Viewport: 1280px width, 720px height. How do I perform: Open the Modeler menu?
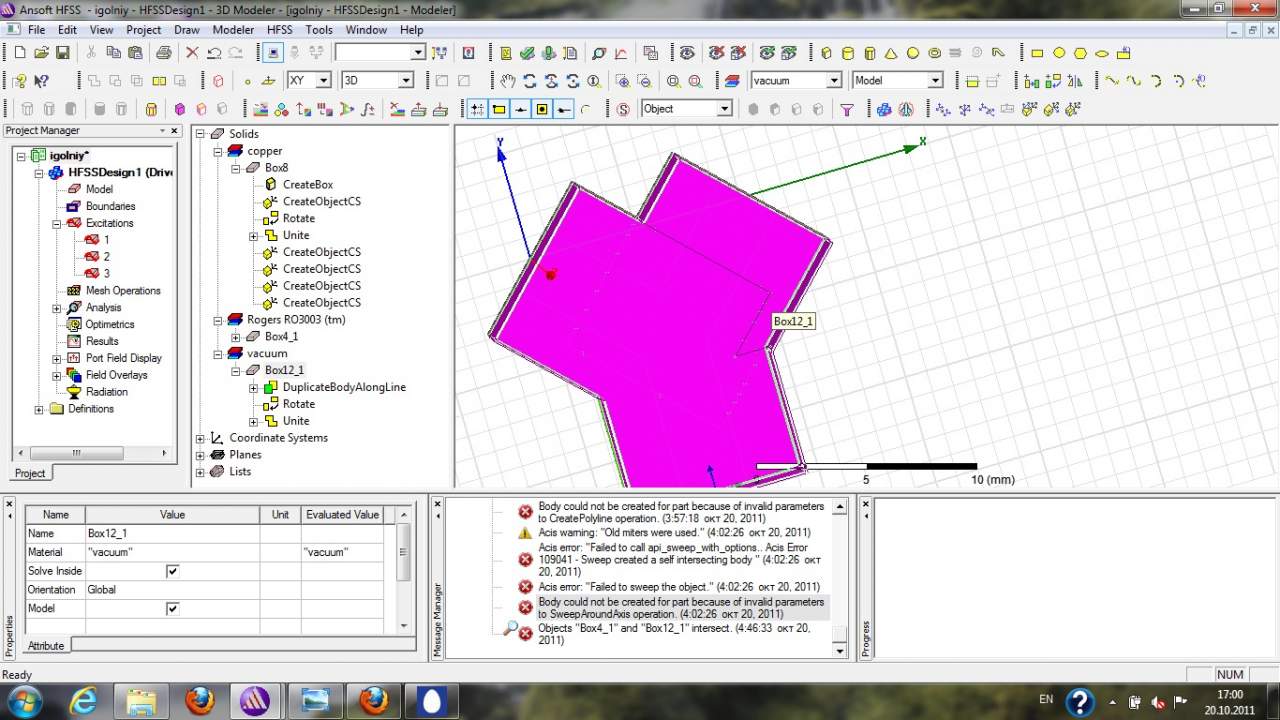coord(233,30)
